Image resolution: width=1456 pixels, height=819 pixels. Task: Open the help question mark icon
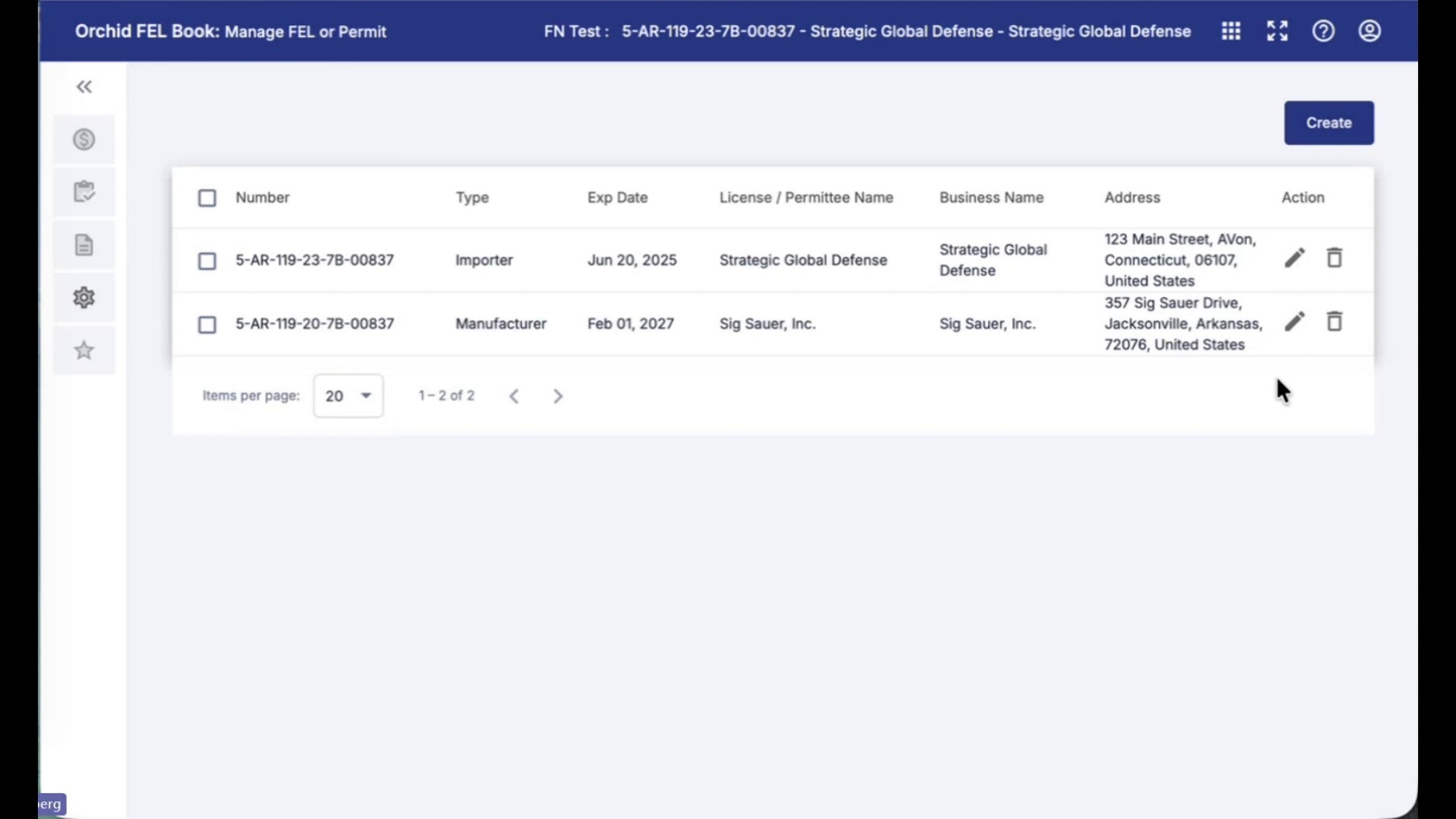coord(1323,31)
